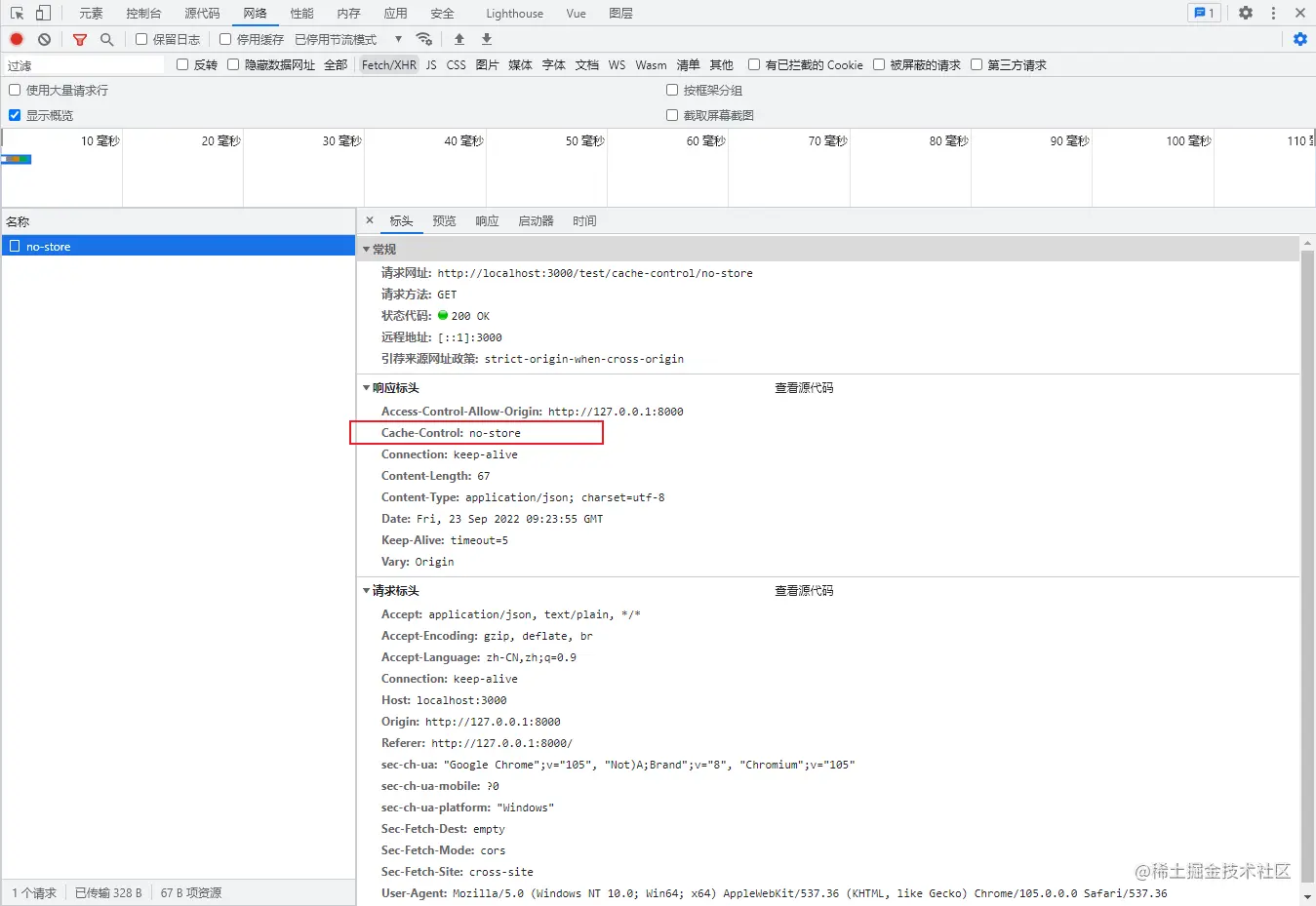Clear the network log

pos(44,39)
